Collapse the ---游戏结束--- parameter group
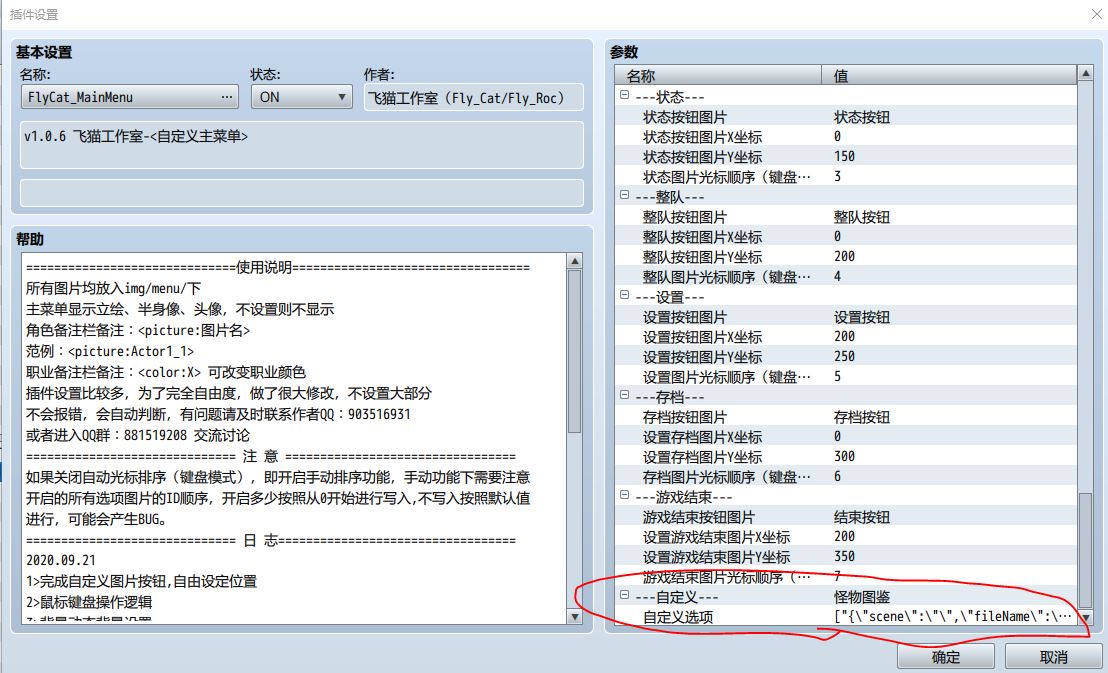 pos(625,495)
